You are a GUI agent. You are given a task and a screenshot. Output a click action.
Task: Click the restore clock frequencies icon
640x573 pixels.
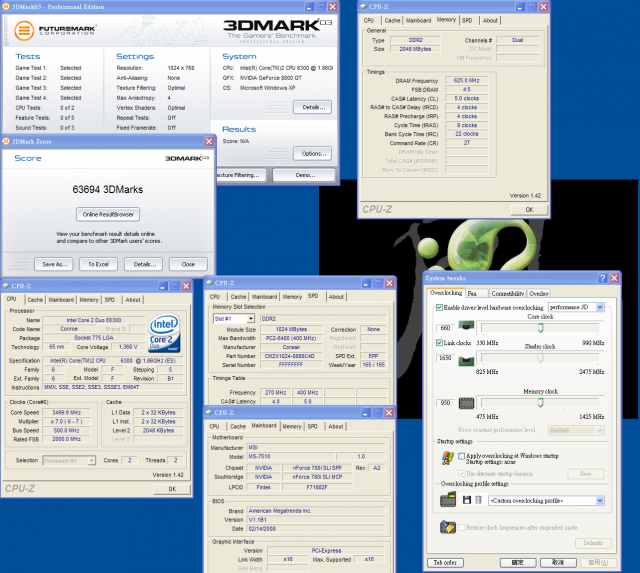pos(448,527)
